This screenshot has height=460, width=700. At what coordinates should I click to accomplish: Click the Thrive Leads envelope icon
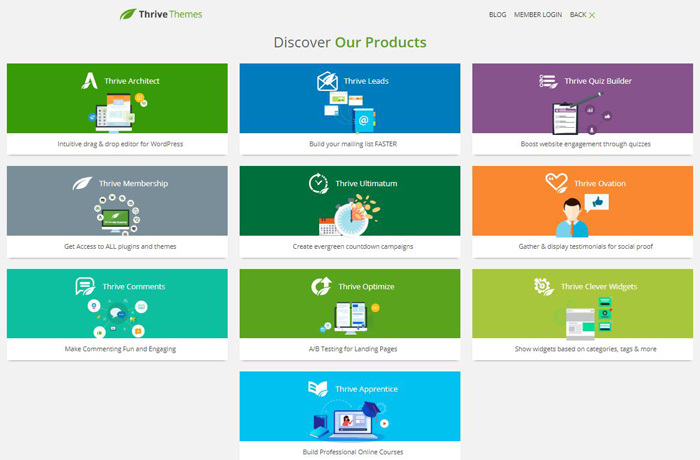click(327, 81)
